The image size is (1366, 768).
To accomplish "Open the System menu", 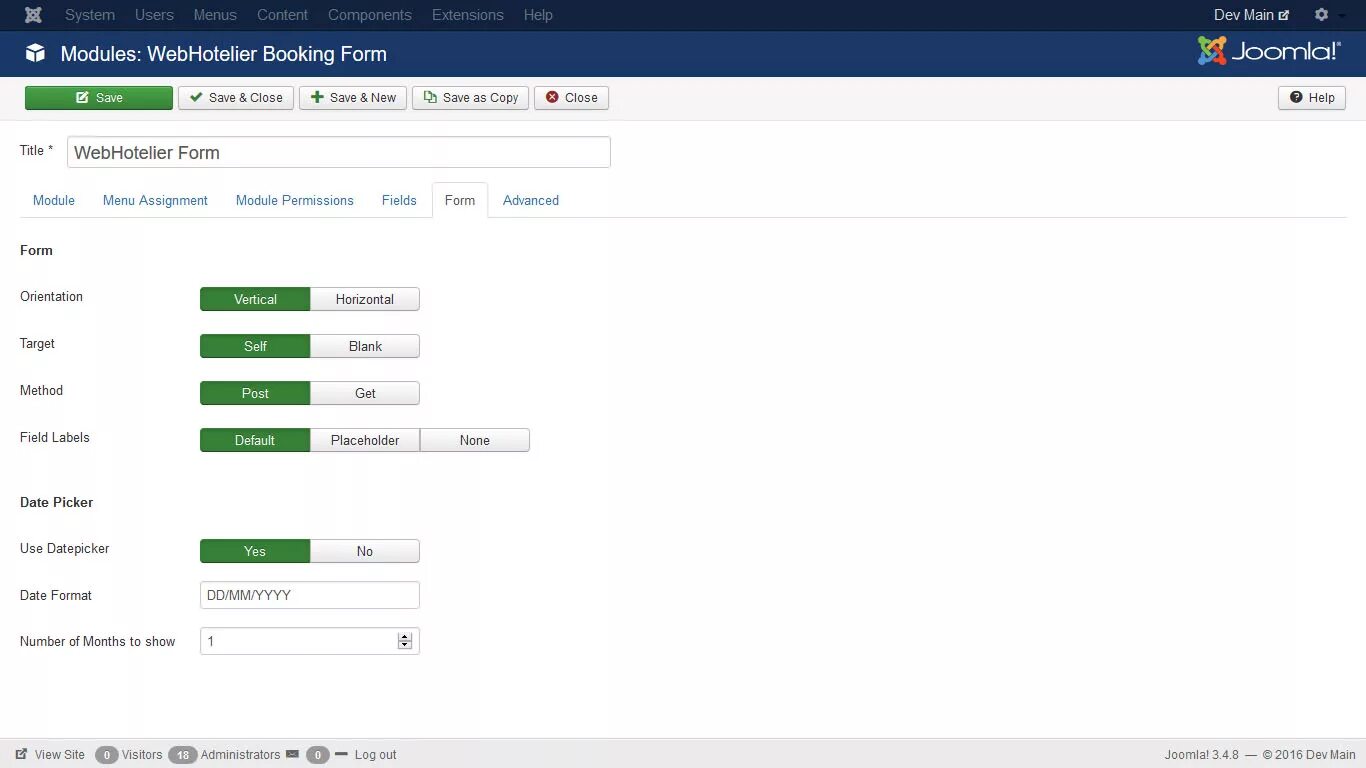I will (90, 15).
